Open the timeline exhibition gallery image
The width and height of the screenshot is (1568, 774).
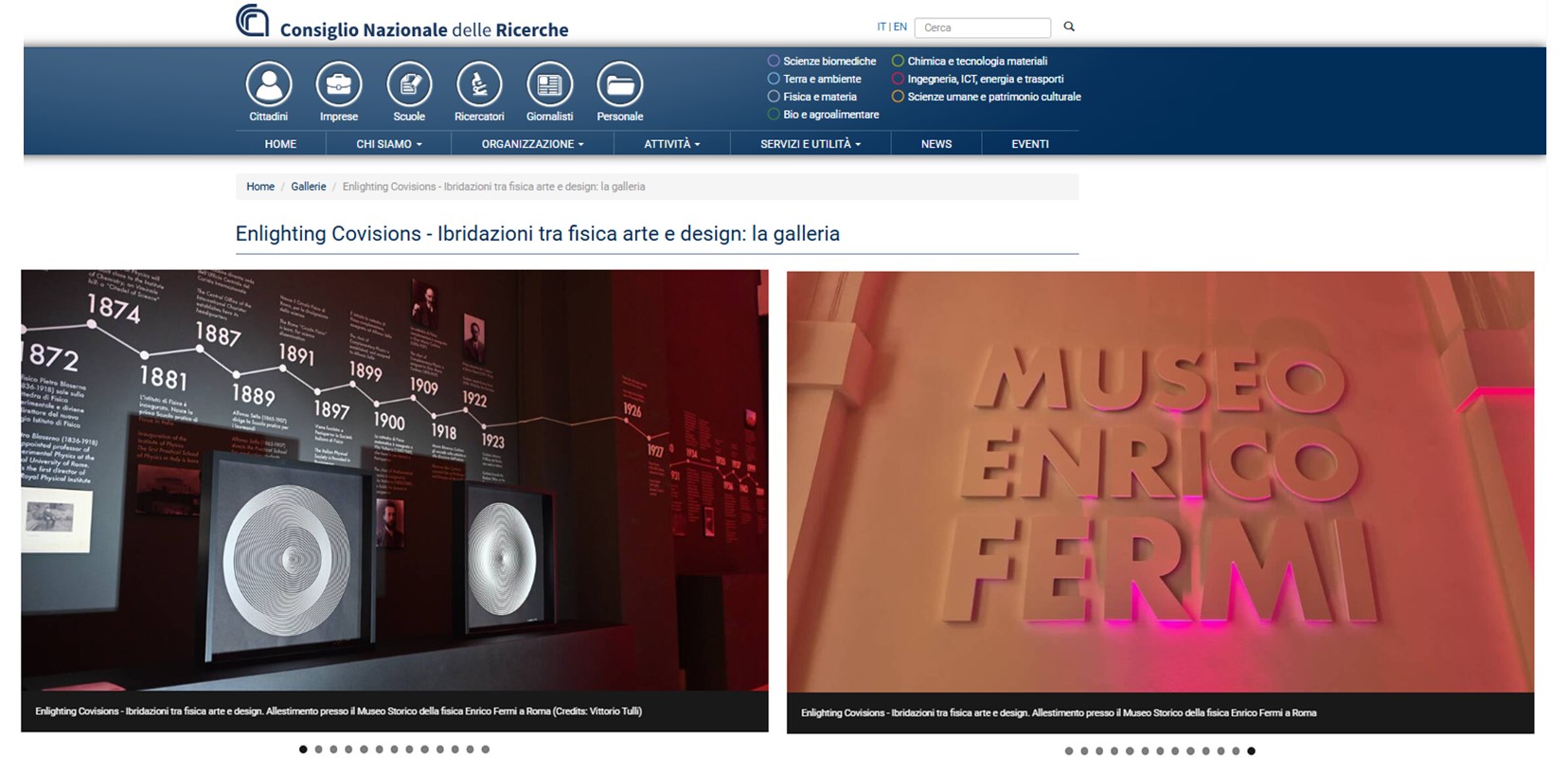(395, 480)
